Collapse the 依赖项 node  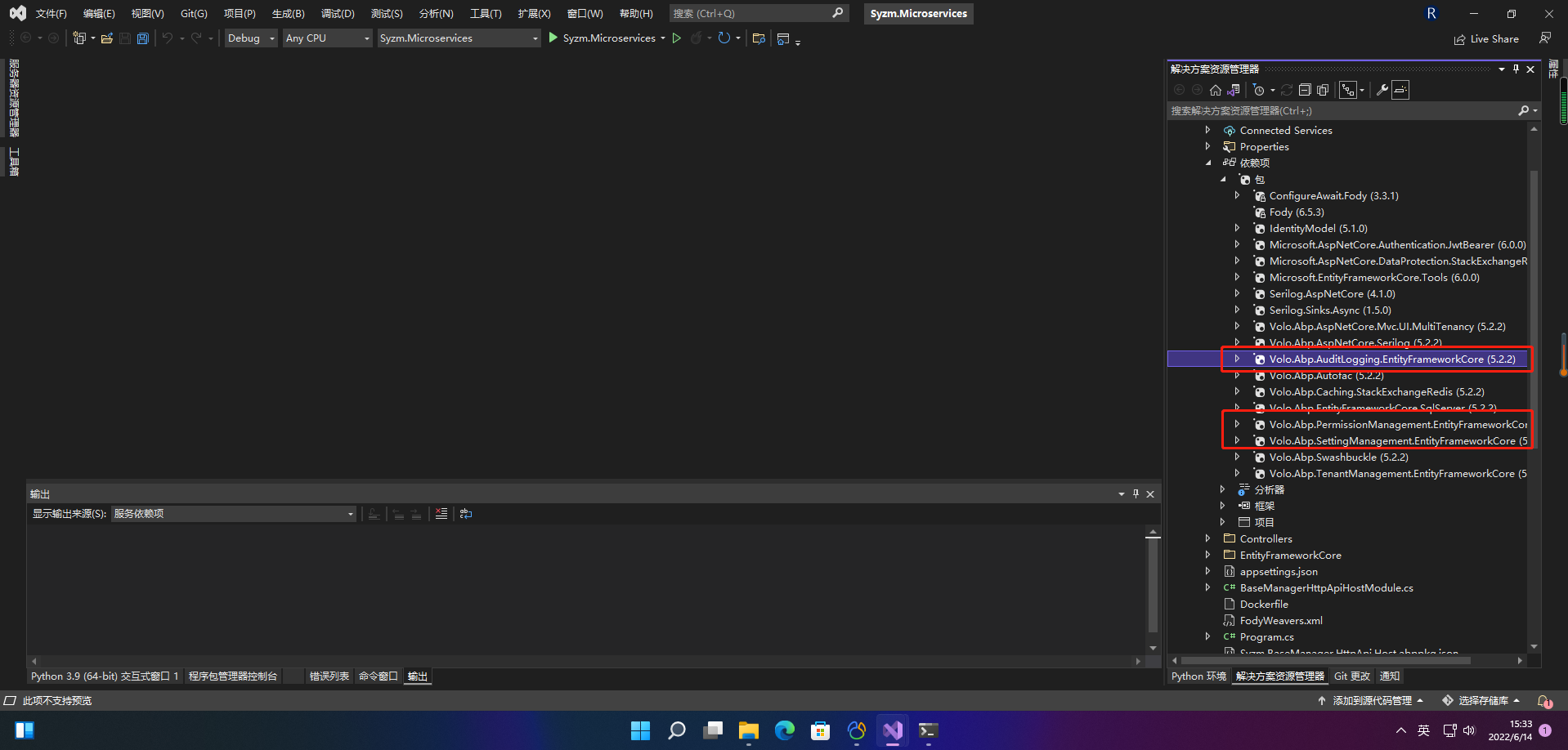coord(1207,163)
